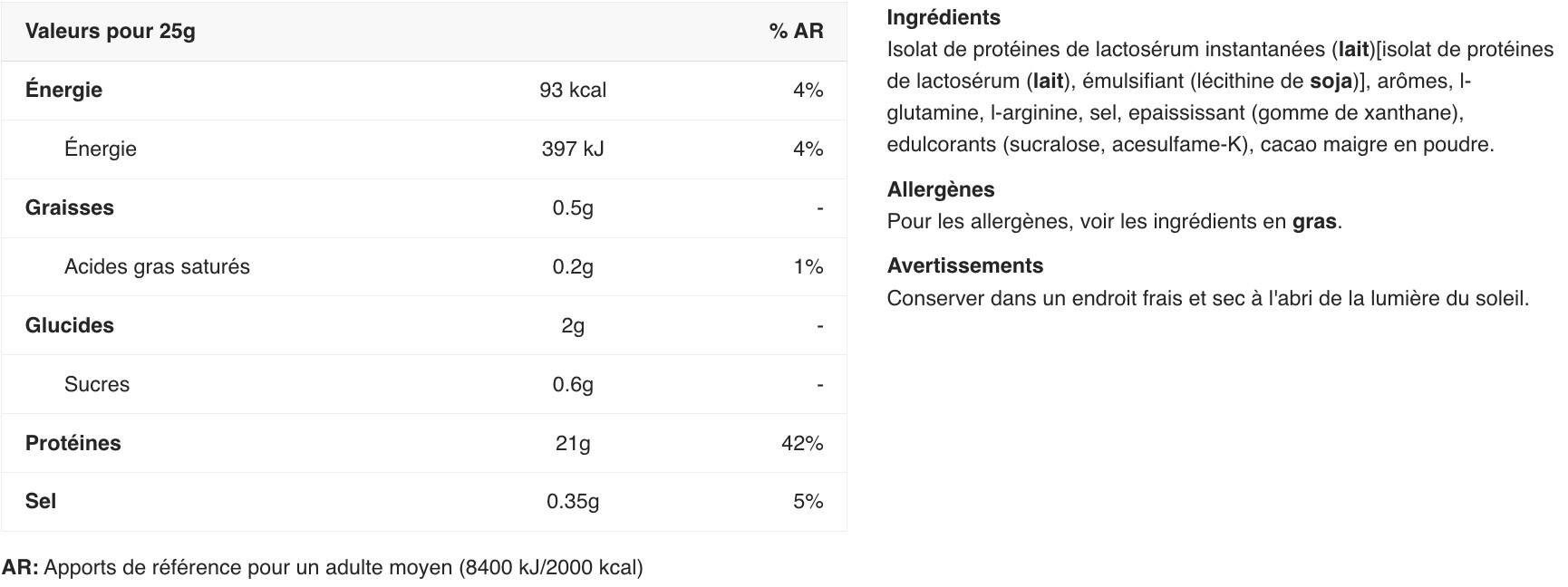Click the Glucides row label
This screenshot has height=587, width=1568.
coord(70,325)
